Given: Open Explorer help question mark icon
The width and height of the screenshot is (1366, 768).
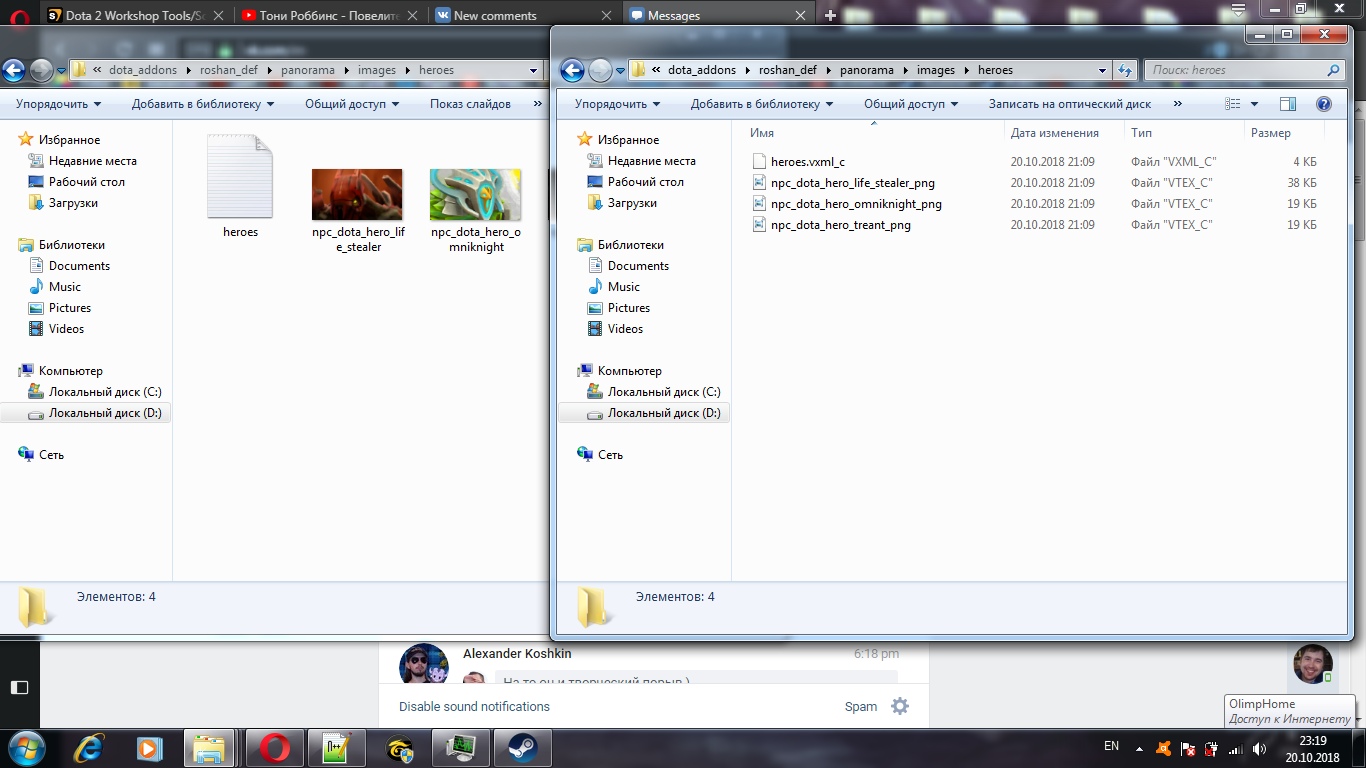Looking at the screenshot, I should coord(1323,104).
